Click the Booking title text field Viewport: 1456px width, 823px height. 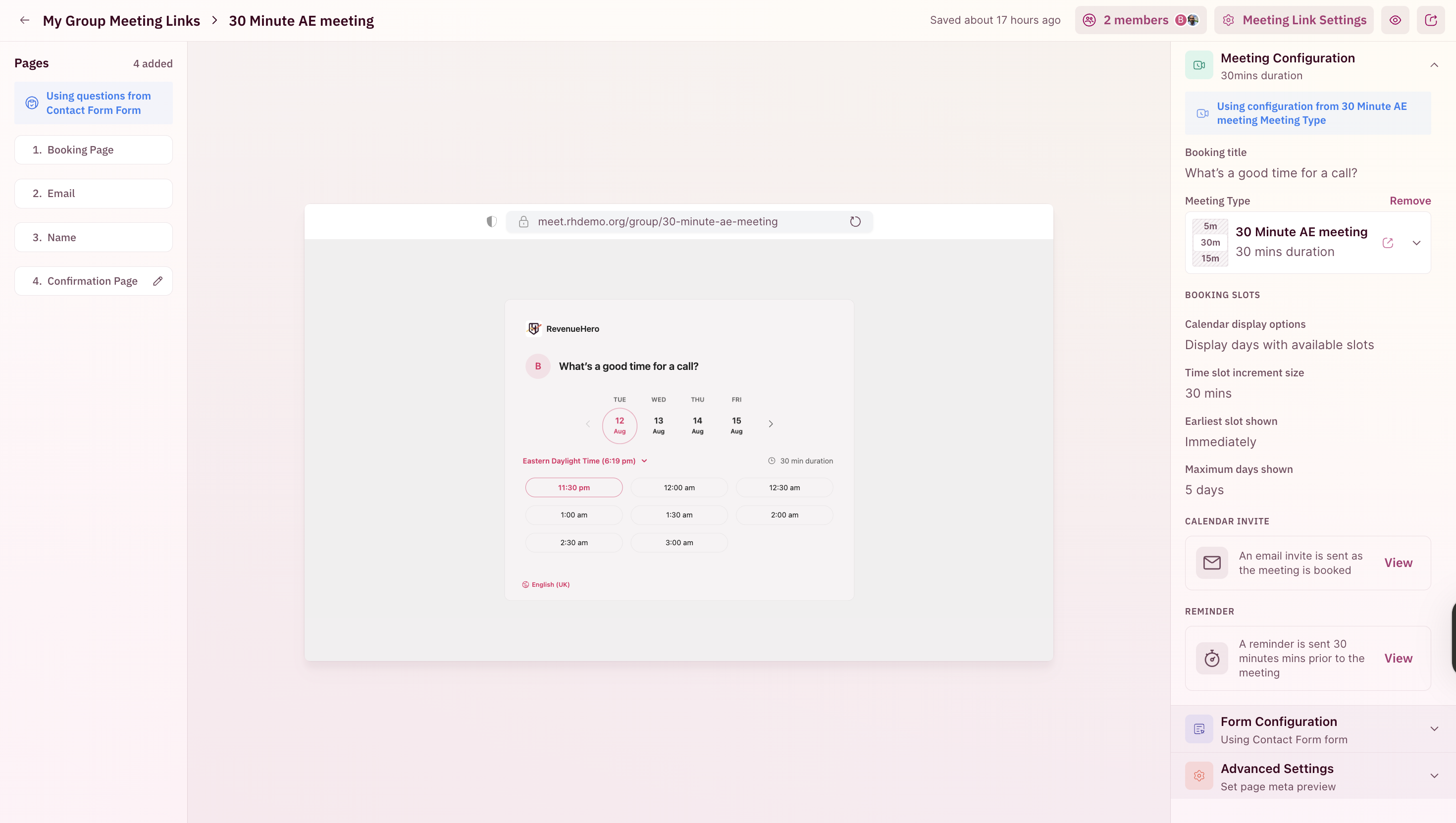coord(1271,173)
